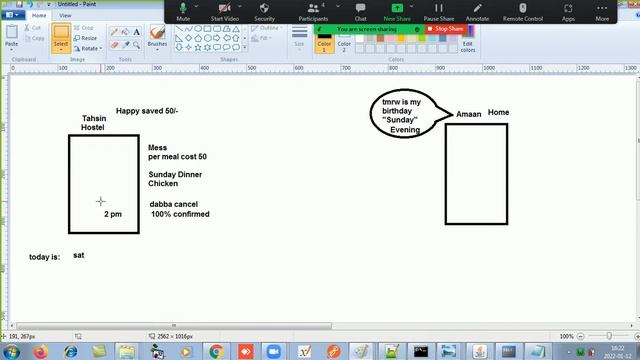Click Resize in Image group
This screenshot has height=360, width=640.
[85, 38]
